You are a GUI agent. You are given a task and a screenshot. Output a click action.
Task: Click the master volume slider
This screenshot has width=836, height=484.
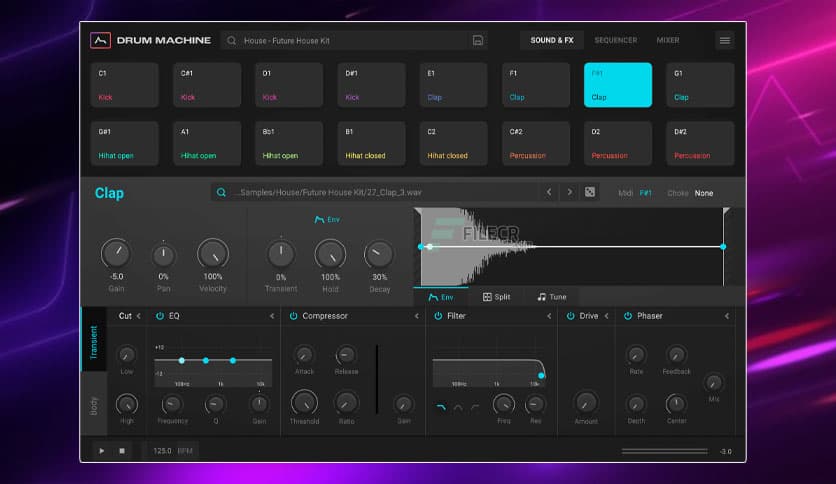point(664,451)
